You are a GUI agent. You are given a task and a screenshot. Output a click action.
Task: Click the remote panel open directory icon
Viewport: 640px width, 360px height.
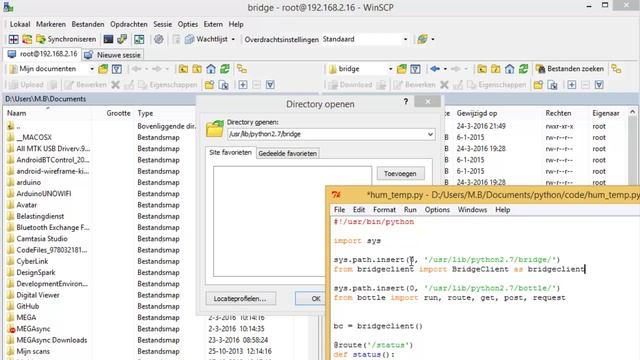[402, 69]
